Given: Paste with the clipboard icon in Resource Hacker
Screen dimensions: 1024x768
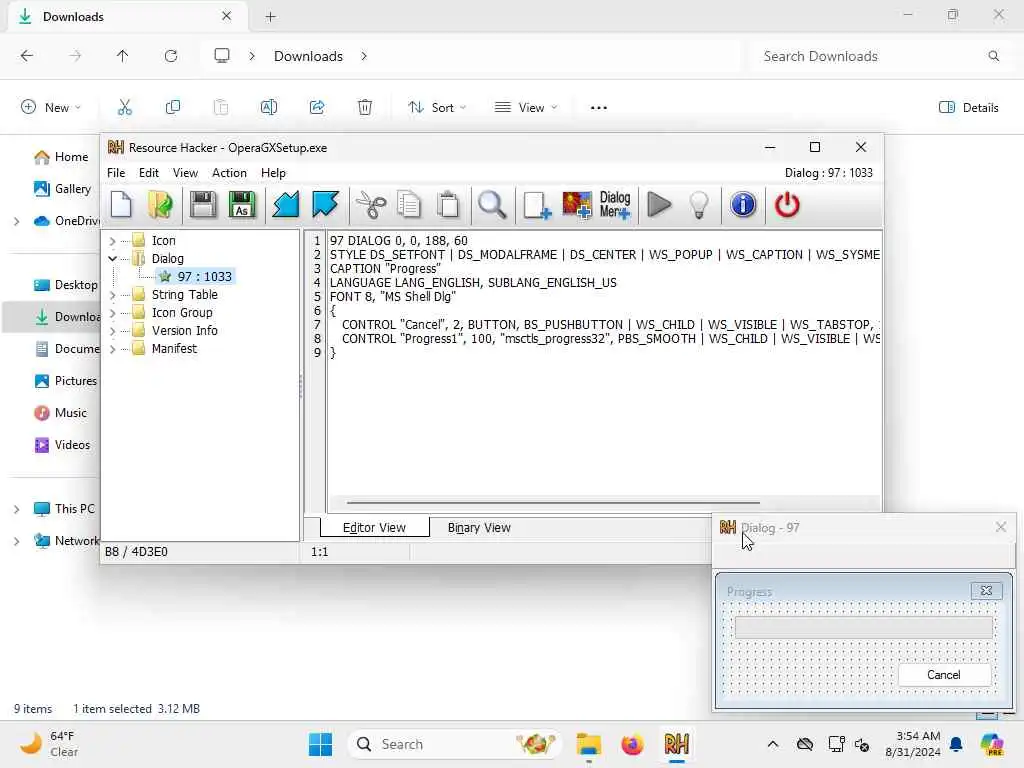Looking at the screenshot, I should pyautogui.click(x=448, y=205).
